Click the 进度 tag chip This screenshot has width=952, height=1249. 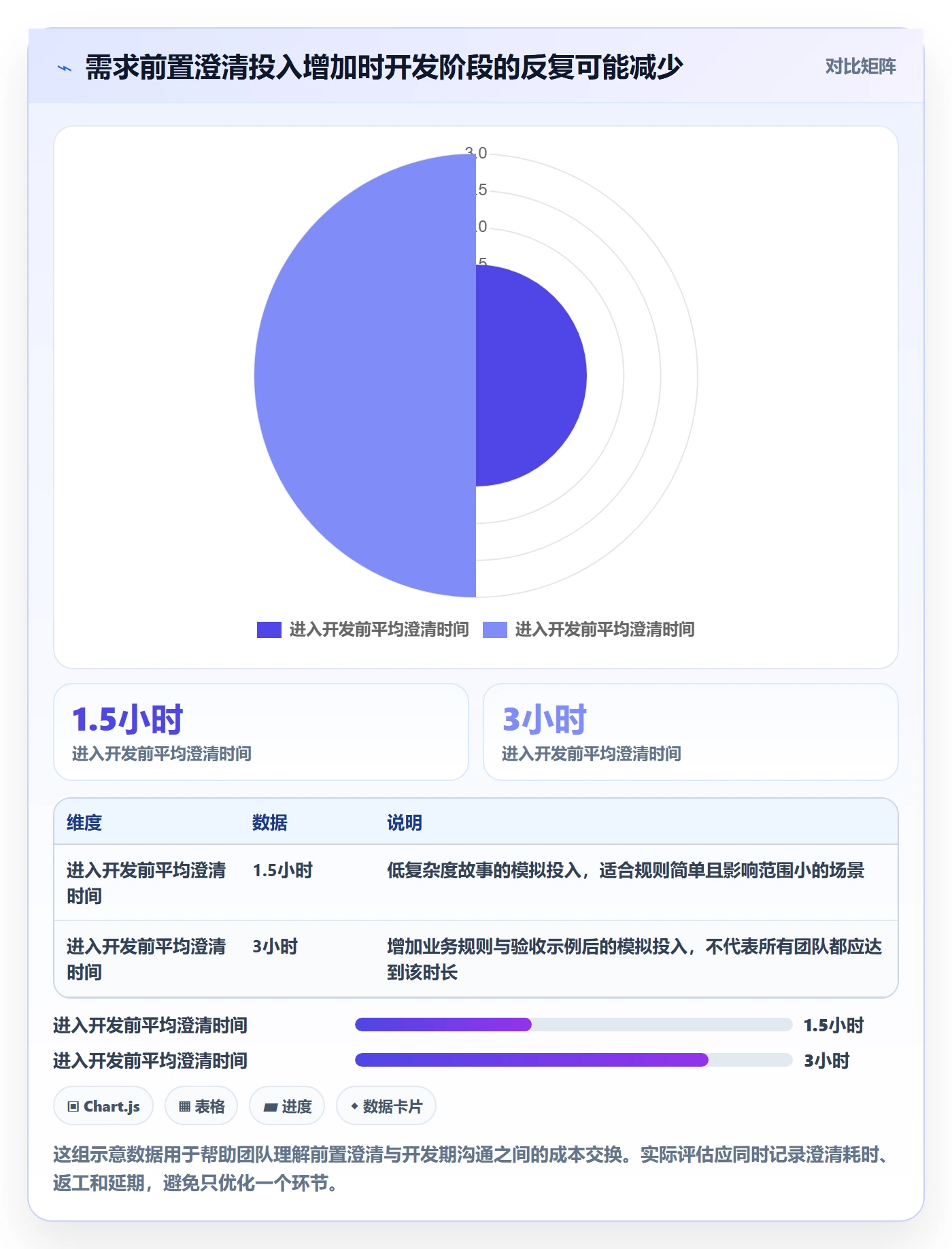point(287,1106)
